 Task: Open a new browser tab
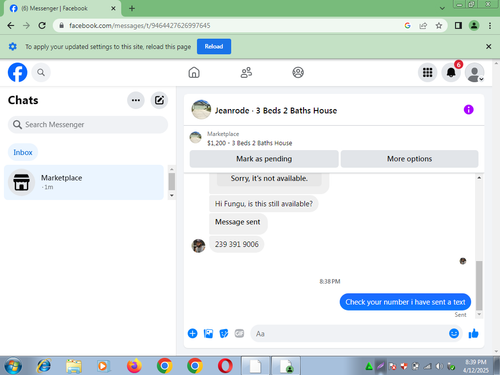coord(132,8)
